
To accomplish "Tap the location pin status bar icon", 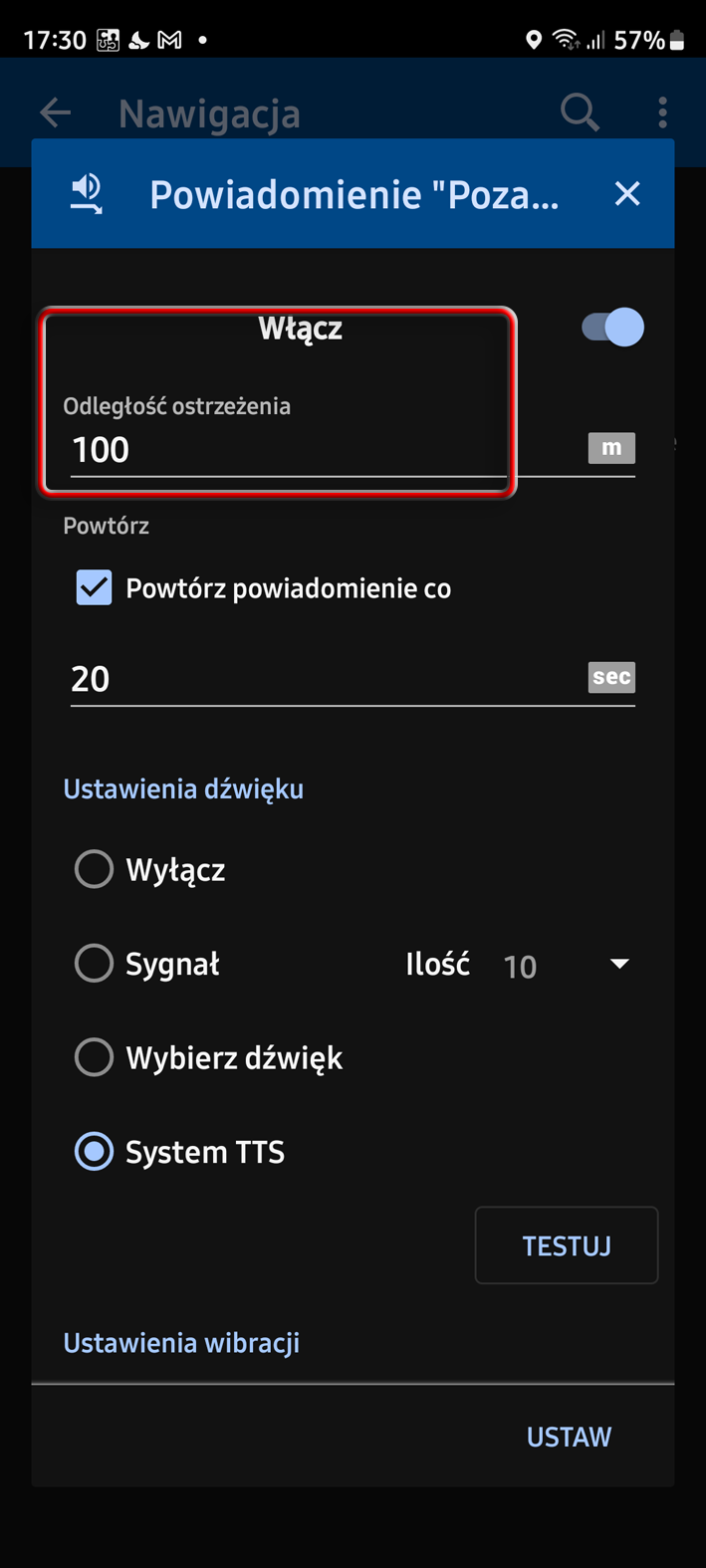I will pyautogui.click(x=534, y=40).
